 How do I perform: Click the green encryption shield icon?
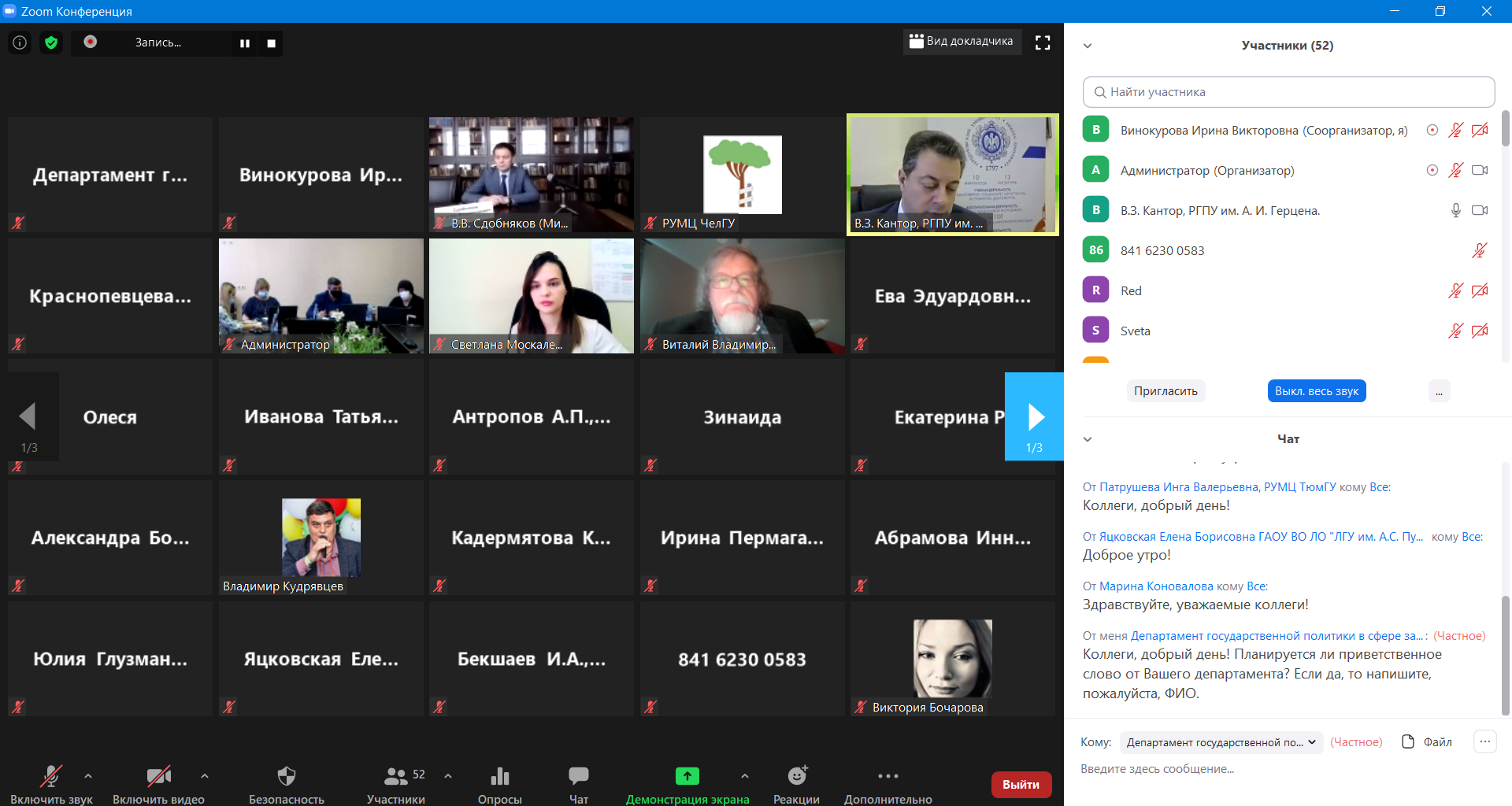[51, 43]
